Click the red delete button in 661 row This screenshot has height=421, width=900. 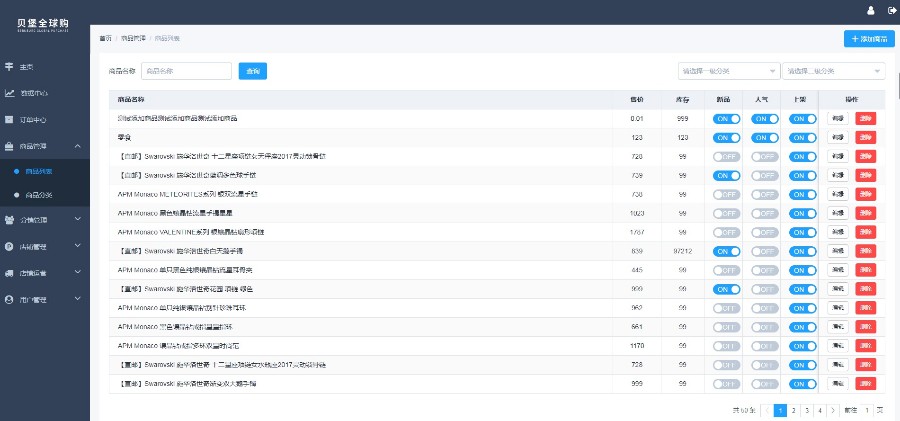(x=866, y=327)
